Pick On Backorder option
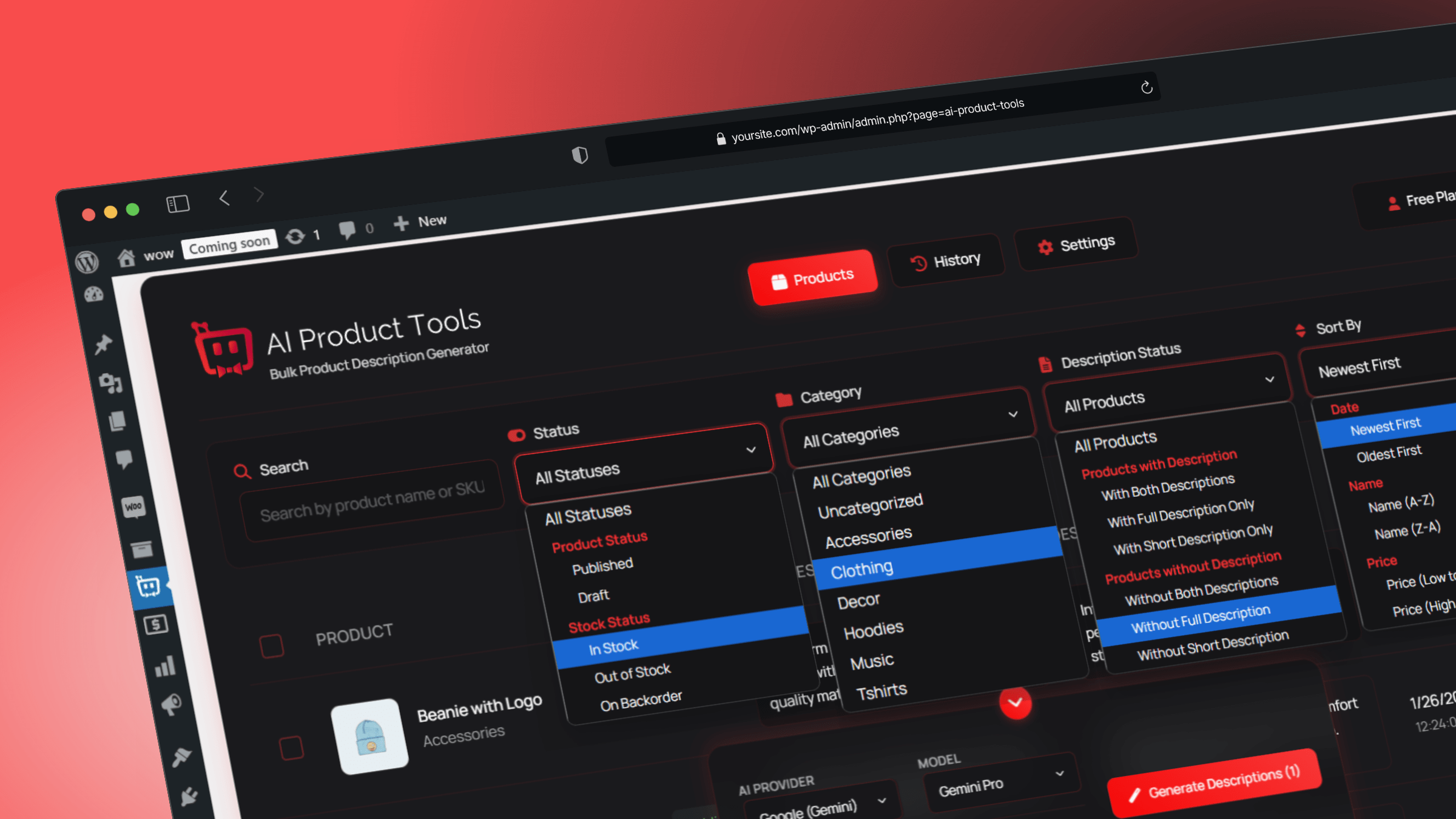1456x819 pixels. pos(641,701)
